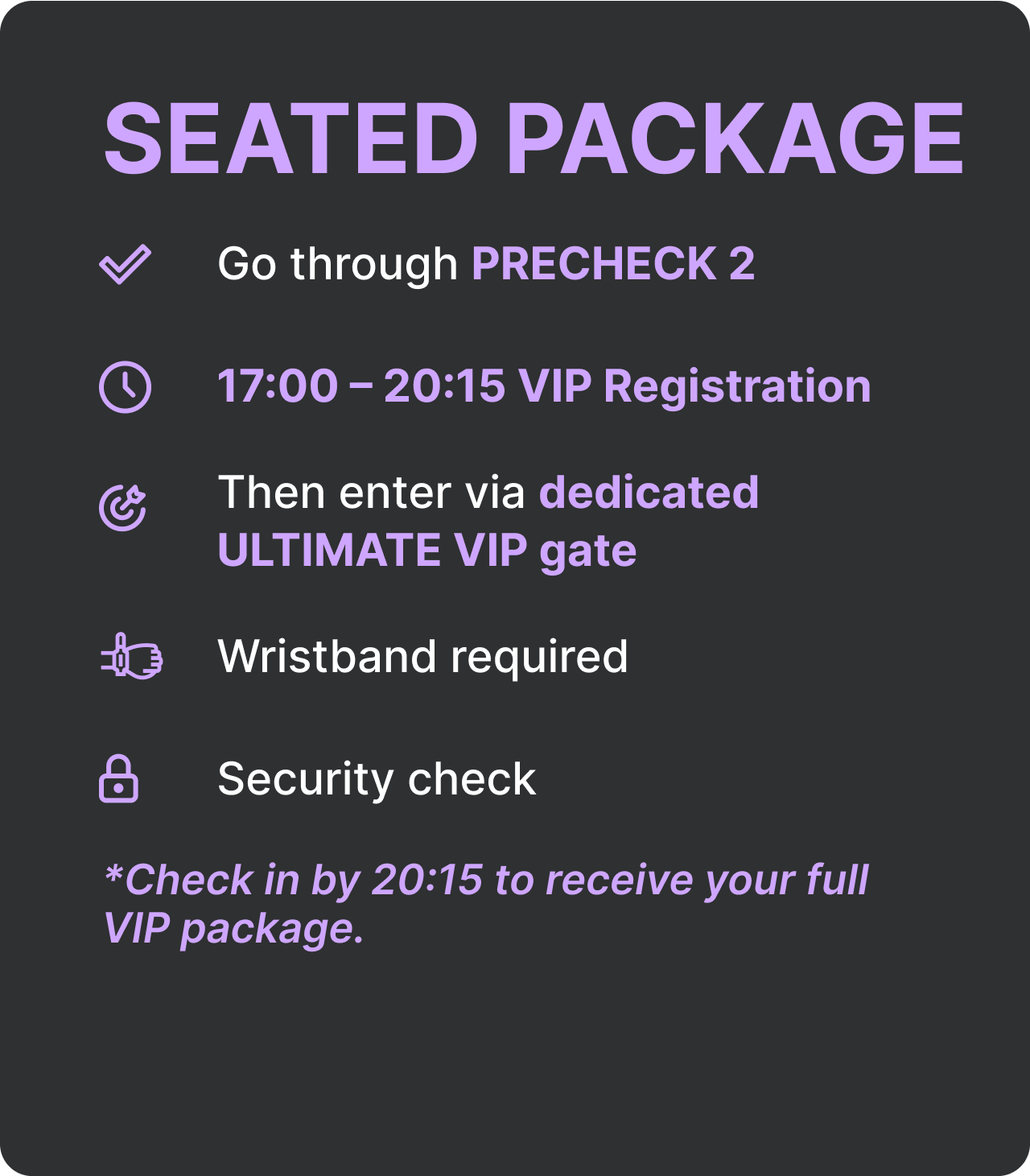The image size is (1030, 1176).
Task: Select the purple PRECHECK 2 text
Action: click(613, 264)
